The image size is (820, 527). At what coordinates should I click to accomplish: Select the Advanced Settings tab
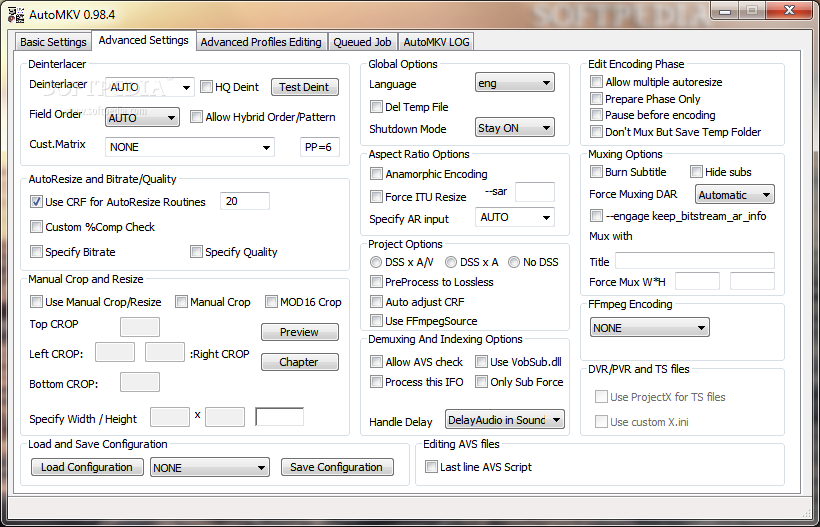click(144, 40)
